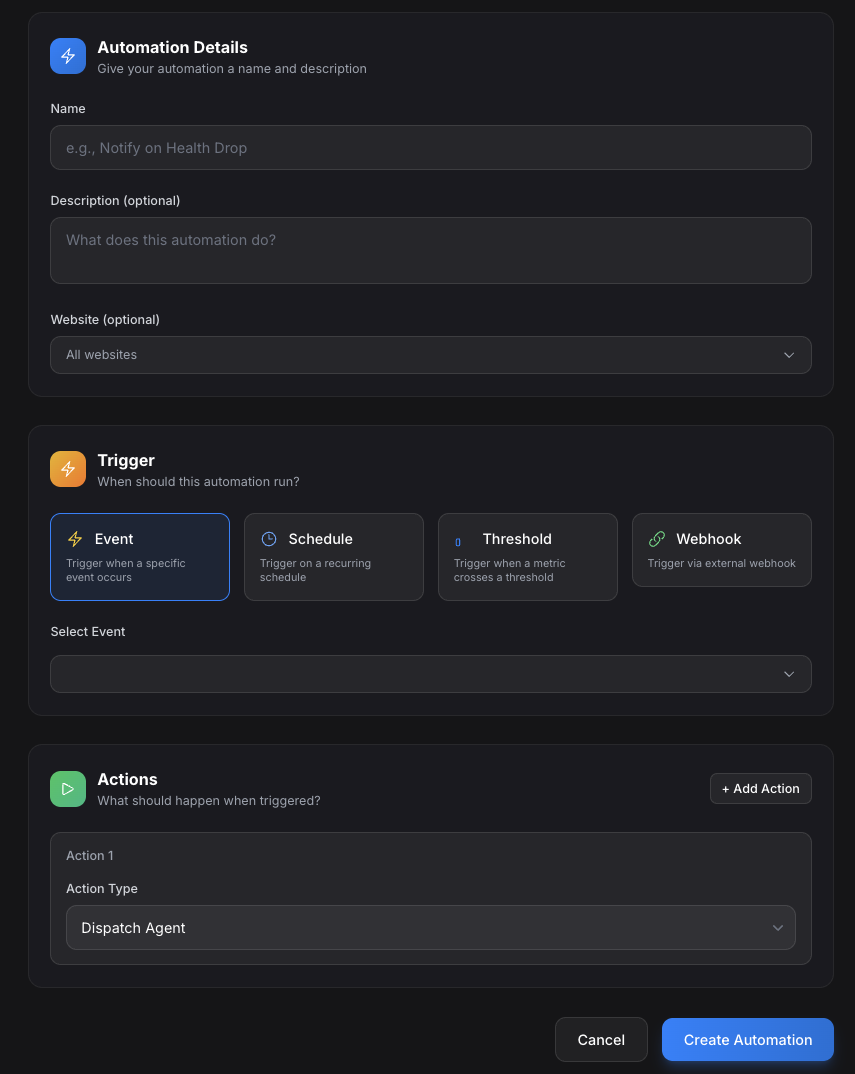Viewport: 855px width, 1074px height.
Task: Click the orange Trigger lightning icon
Action: [x=68, y=468]
